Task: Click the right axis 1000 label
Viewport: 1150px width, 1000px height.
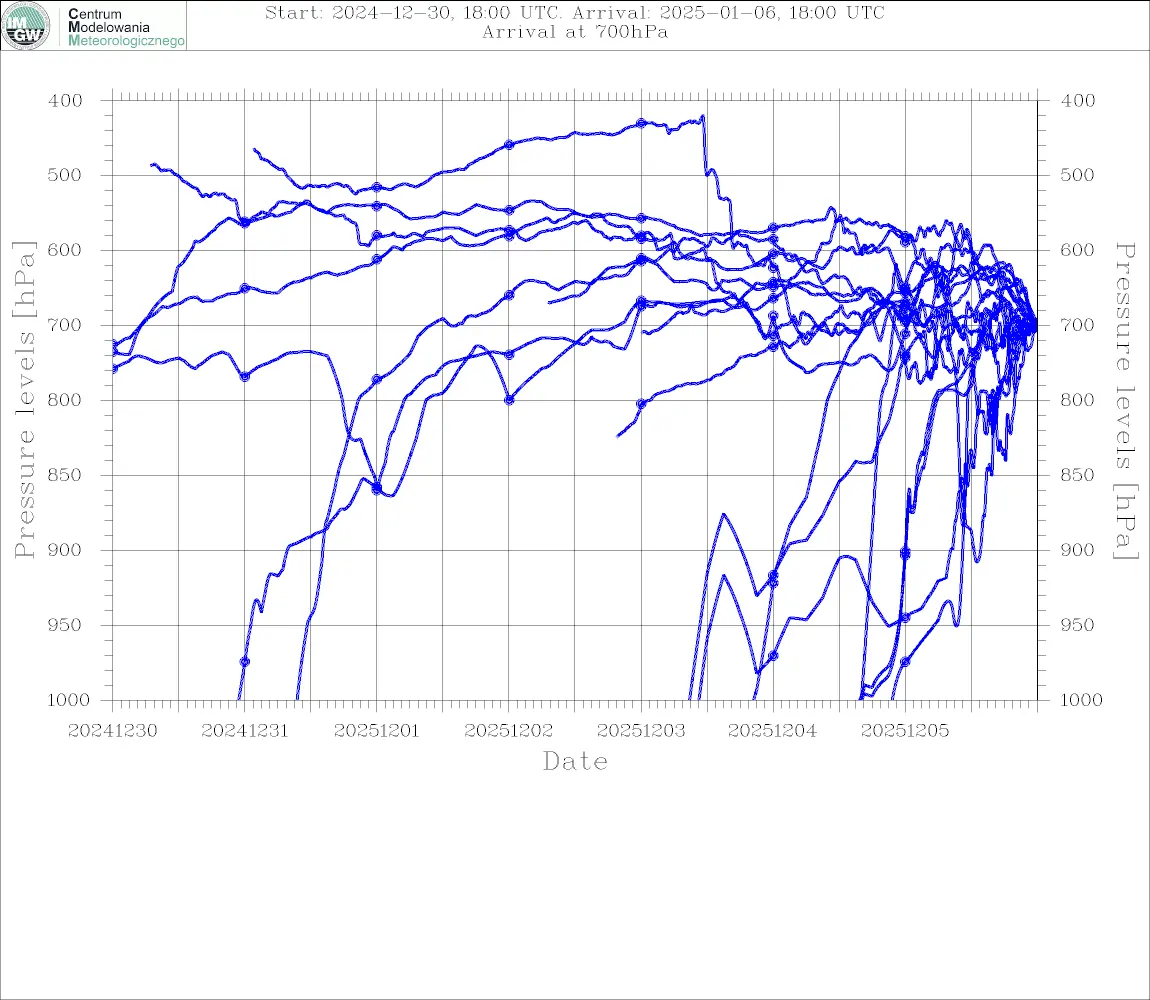Action: coord(1080,700)
